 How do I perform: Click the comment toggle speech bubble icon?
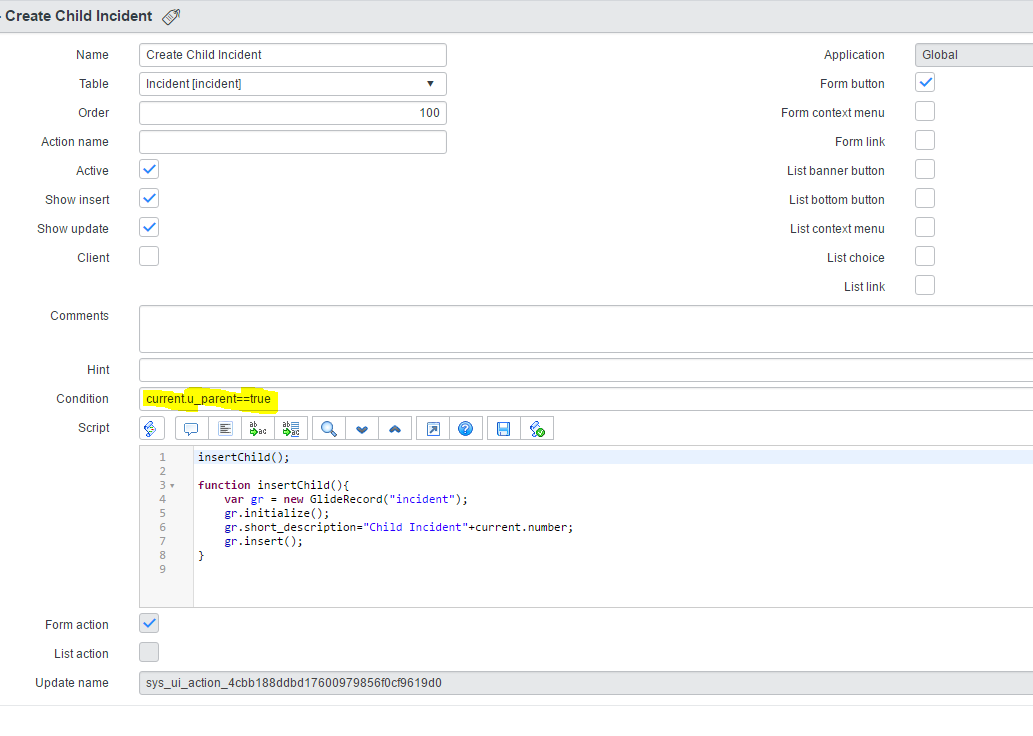pyautogui.click(x=192, y=429)
